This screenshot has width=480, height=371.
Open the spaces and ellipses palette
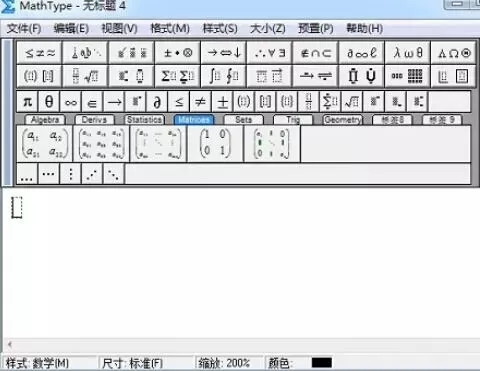coord(85,53)
